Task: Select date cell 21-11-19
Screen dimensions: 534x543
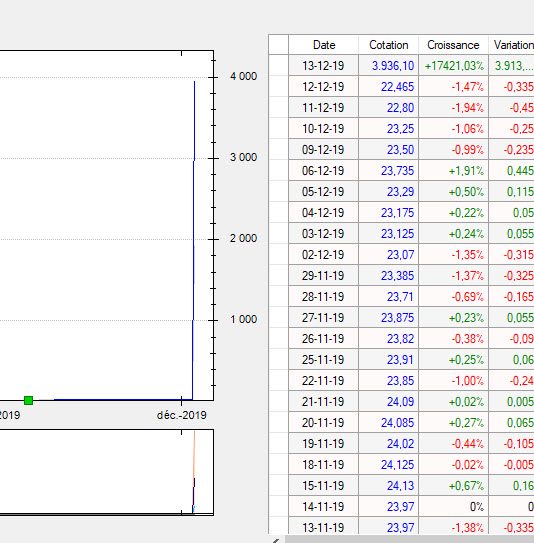Action: (x=323, y=401)
